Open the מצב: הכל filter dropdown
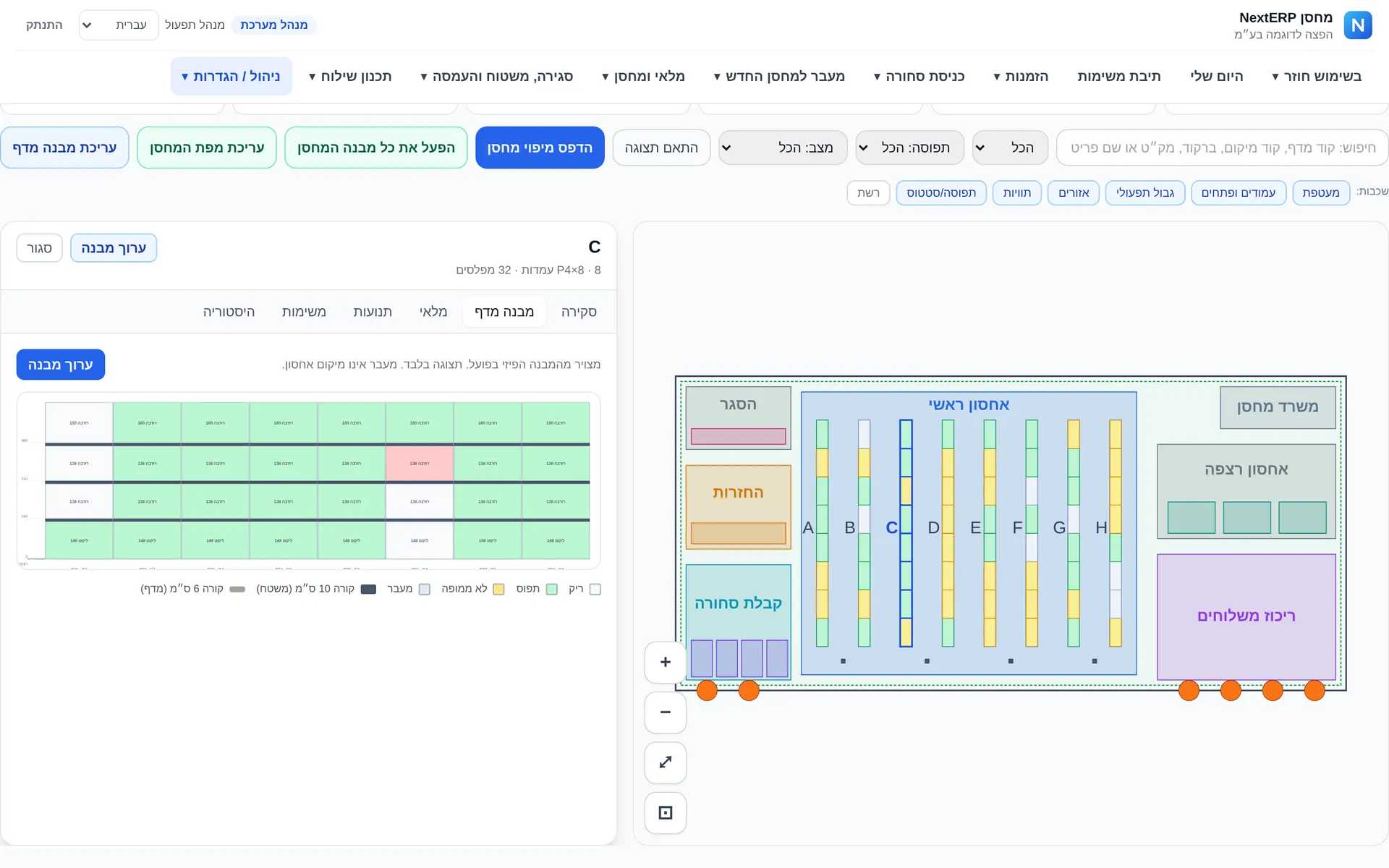The width and height of the screenshot is (1389, 868). point(781,148)
